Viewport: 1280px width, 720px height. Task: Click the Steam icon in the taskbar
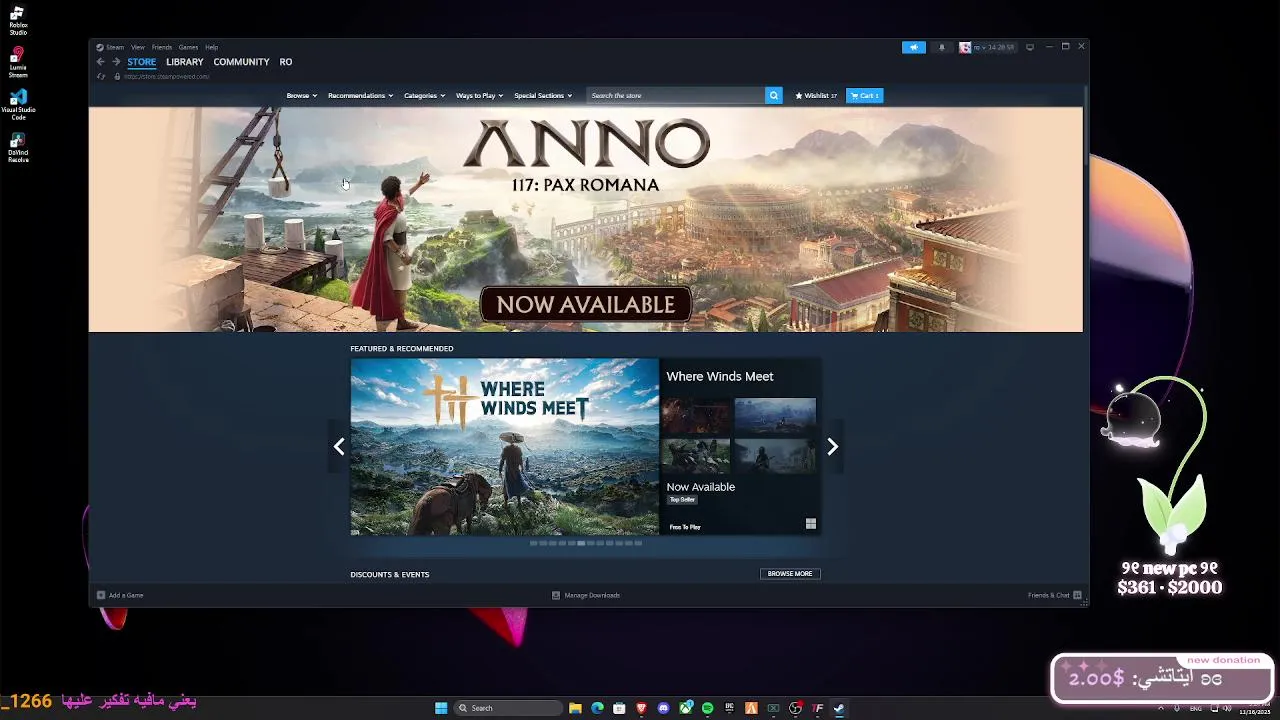tap(839, 708)
